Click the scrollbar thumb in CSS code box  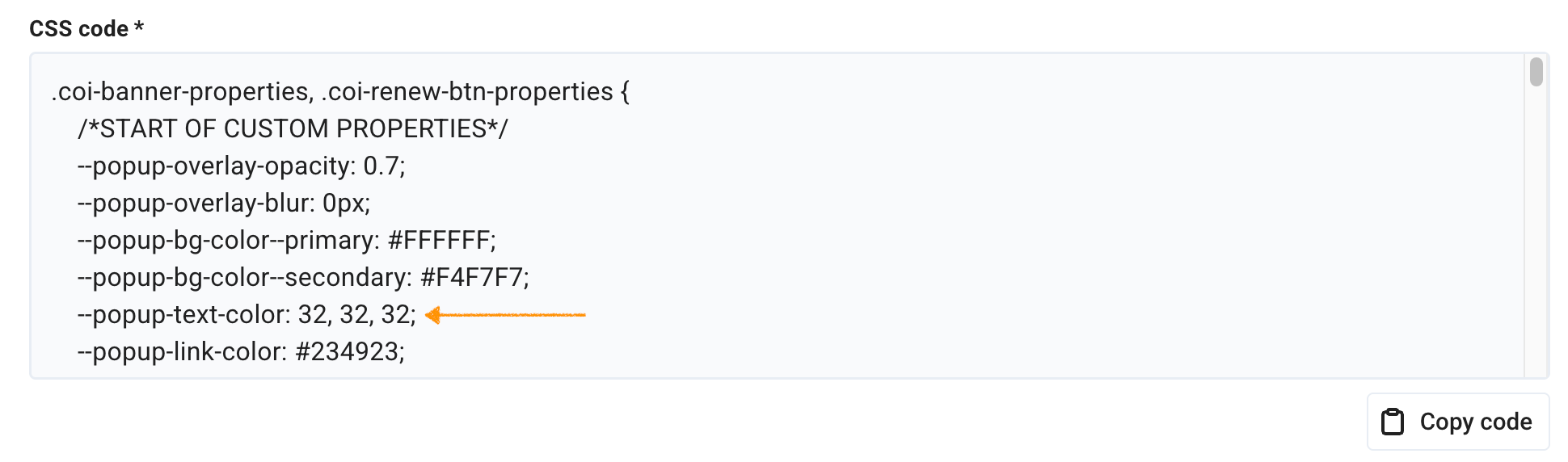tap(1536, 72)
